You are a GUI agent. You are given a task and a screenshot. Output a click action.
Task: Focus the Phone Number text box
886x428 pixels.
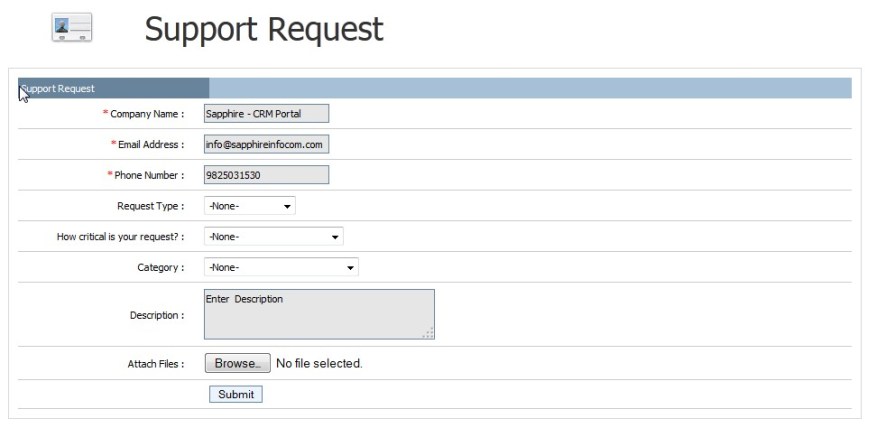point(266,175)
